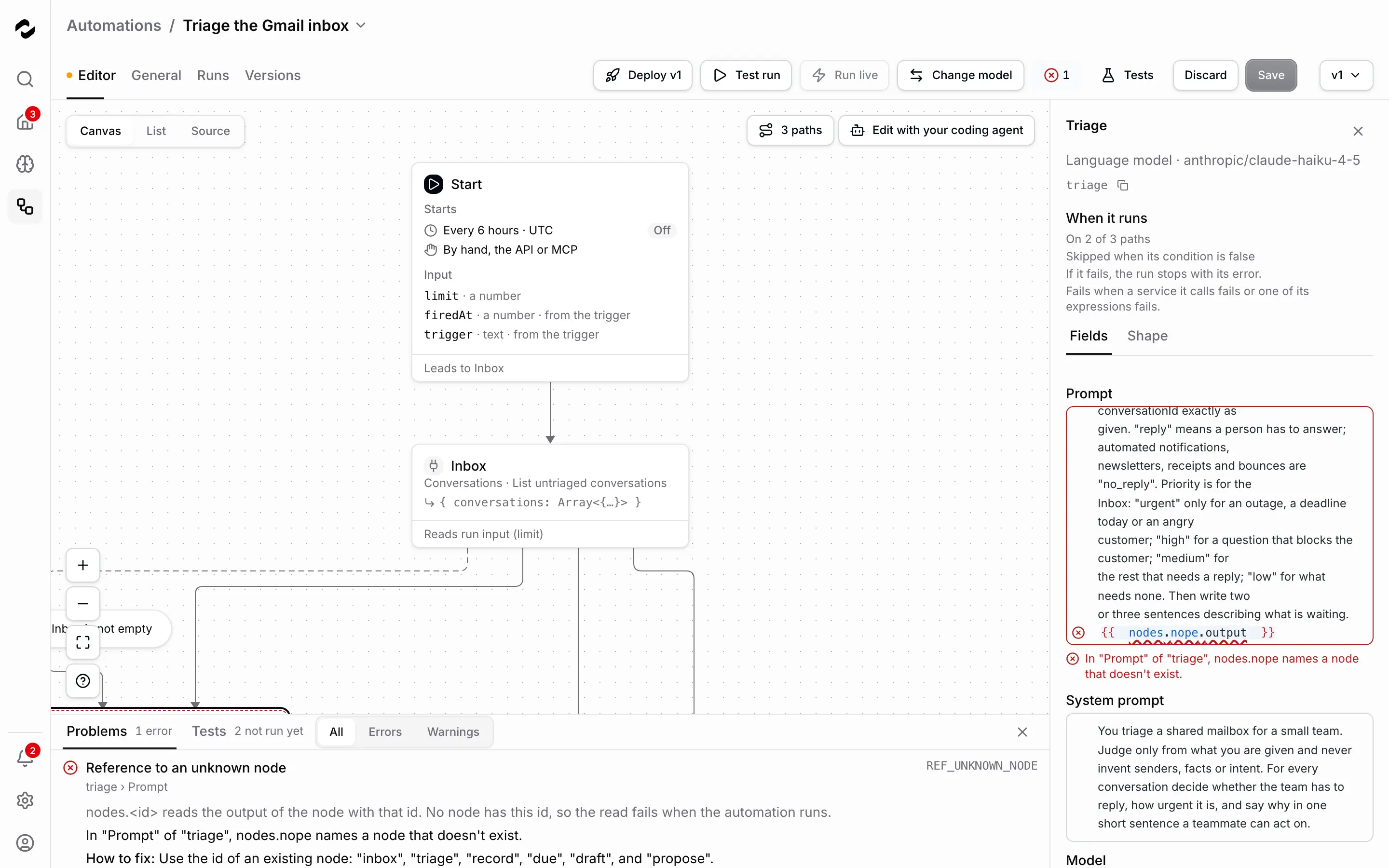Select the Start node card
Screen dimensions: 1389x868
550,271
